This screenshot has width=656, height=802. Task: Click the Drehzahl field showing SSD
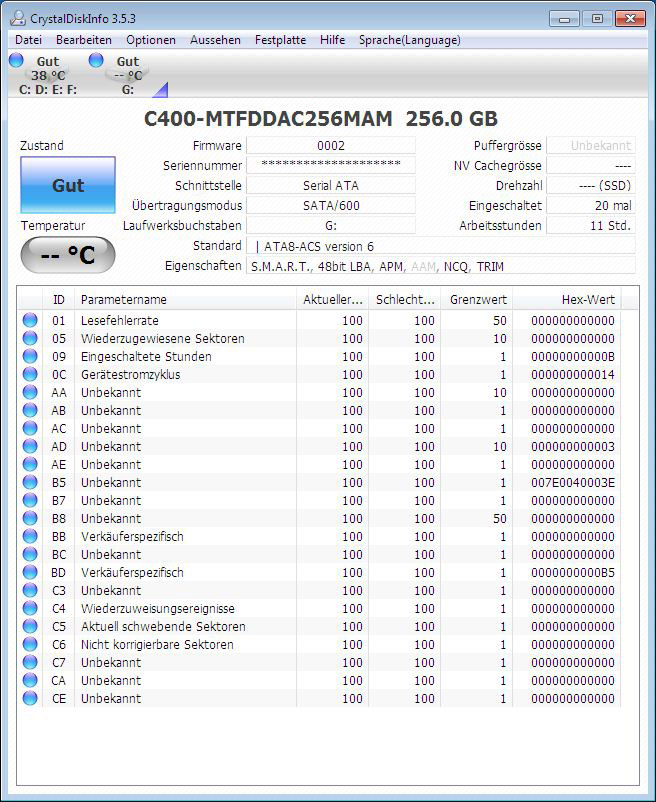pos(591,185)
